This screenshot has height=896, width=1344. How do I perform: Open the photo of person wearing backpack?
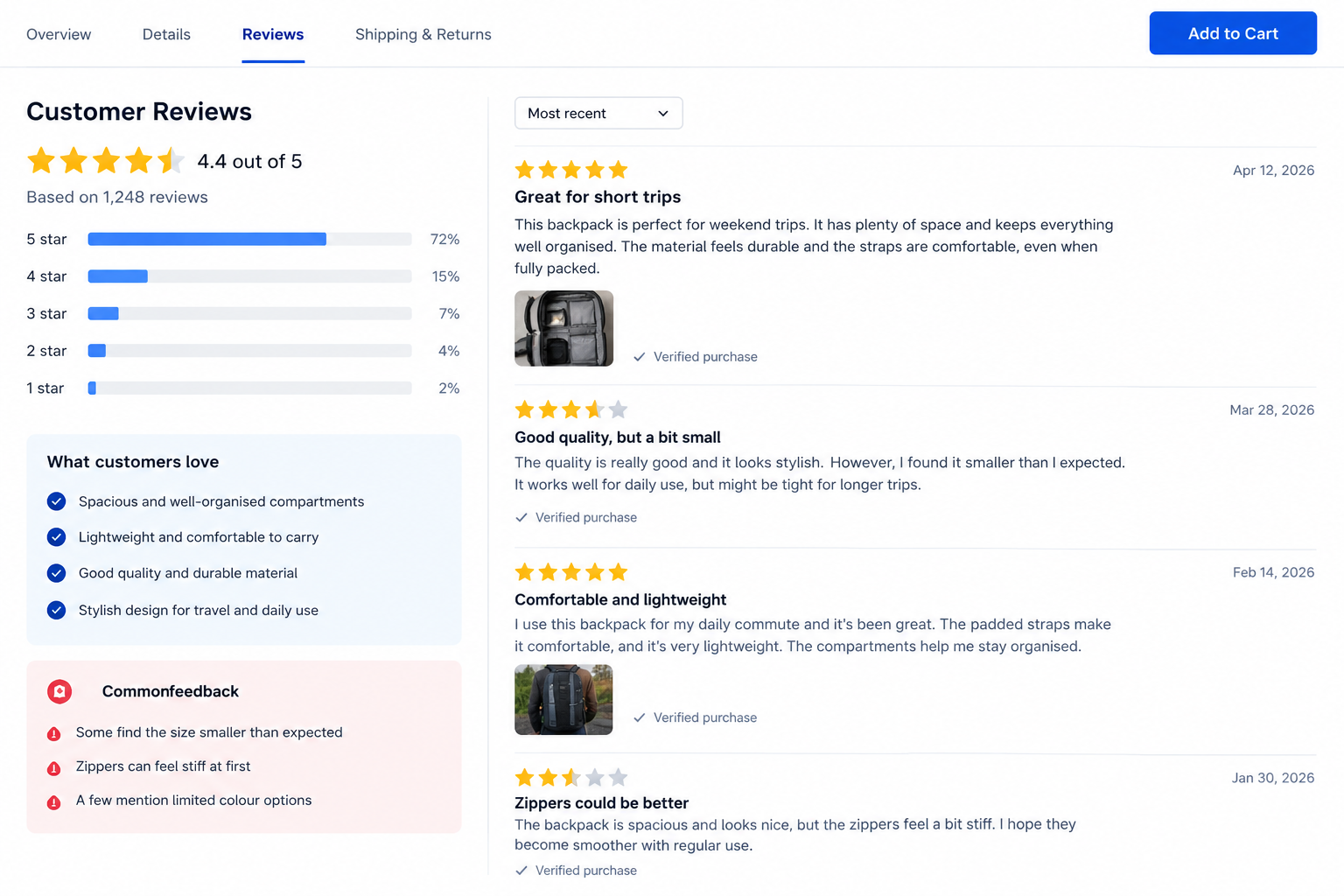pyautogui.click(x=563, y=700)
